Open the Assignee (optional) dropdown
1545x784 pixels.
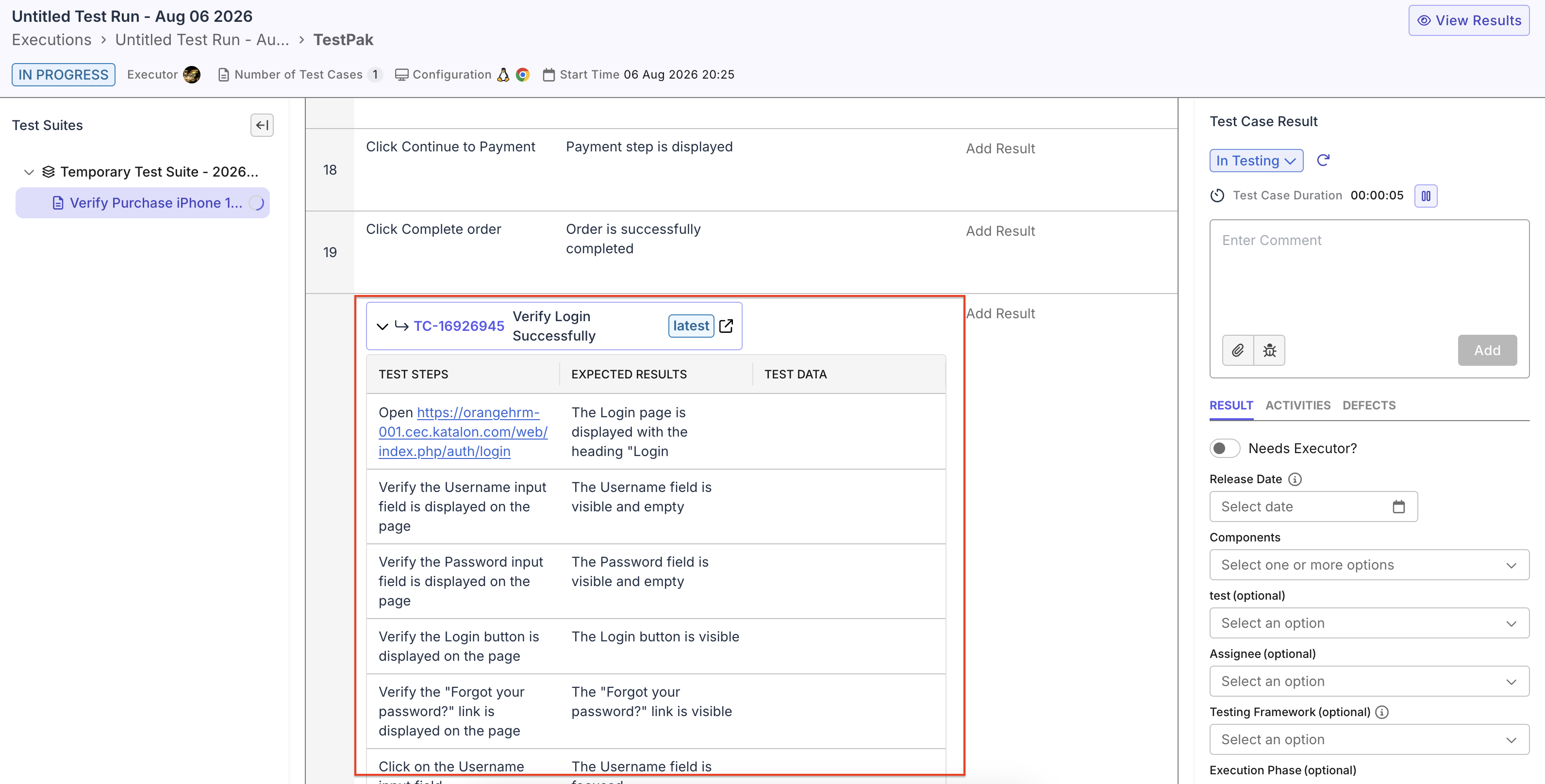[1369, 681]
